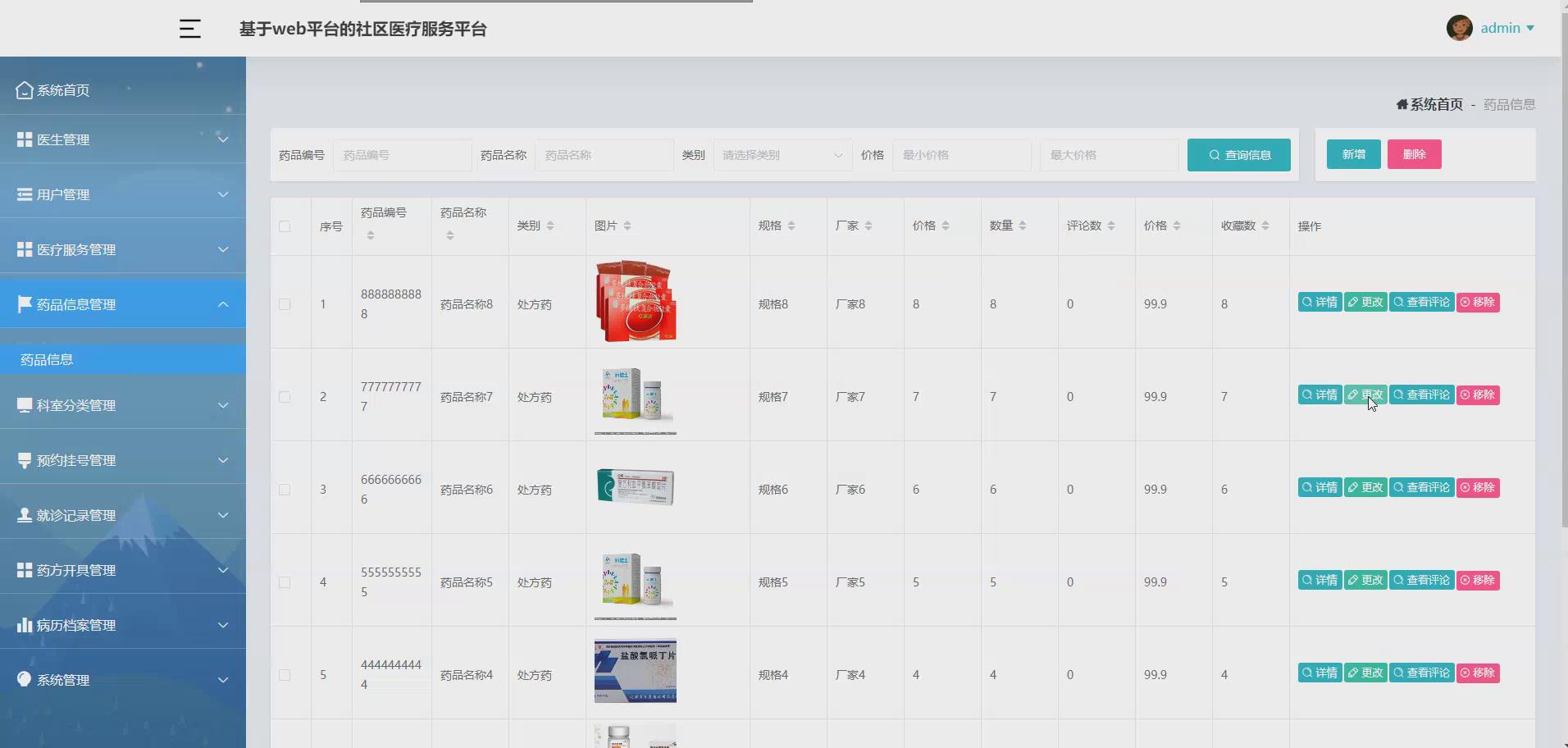Click 移除 for 药品名称8 row
1568x748 pixels.
[1478, 302]
